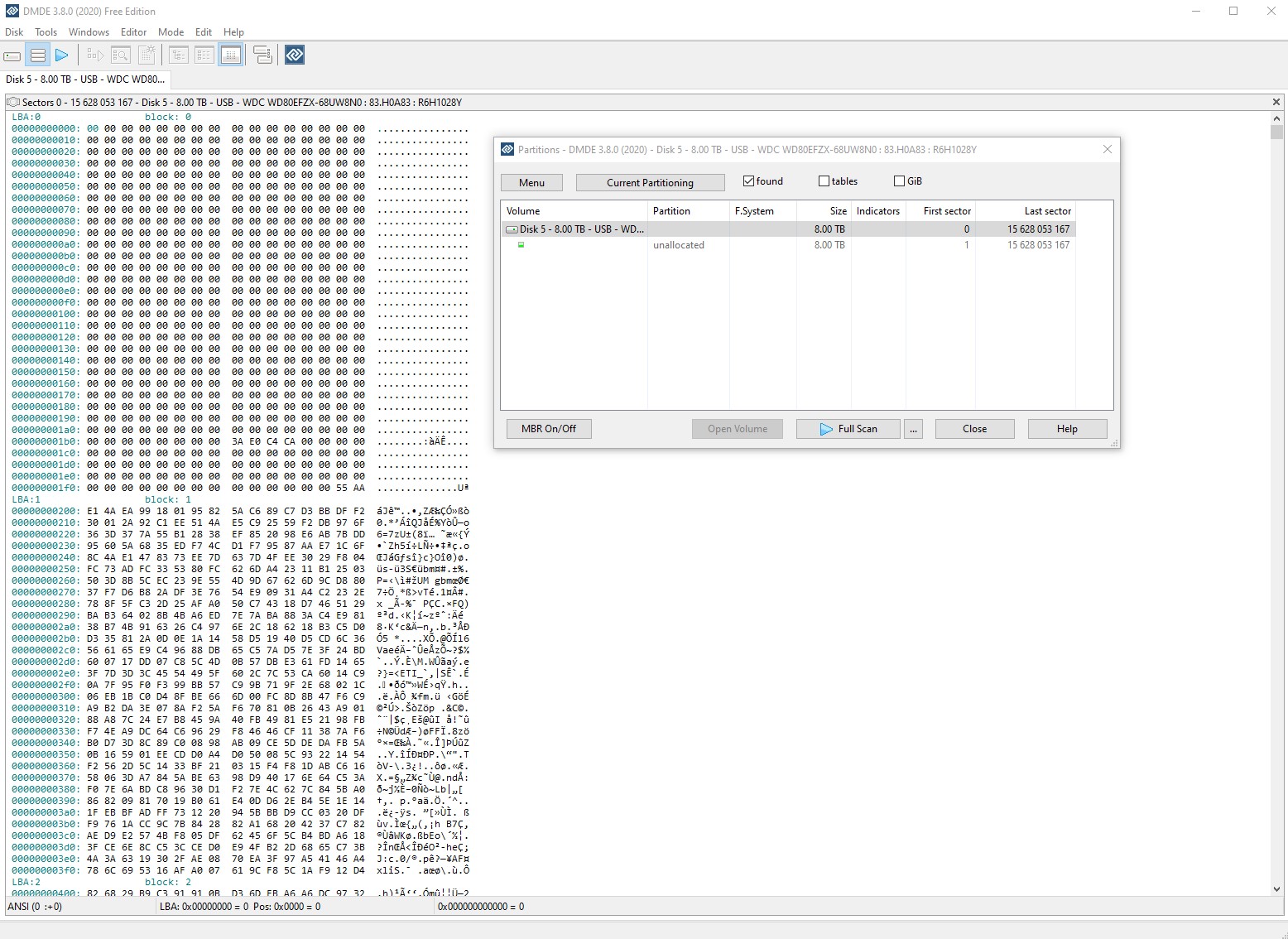Click the file list panel toolbar icon
Viewport: 1288px width, 939px height.
204,55
